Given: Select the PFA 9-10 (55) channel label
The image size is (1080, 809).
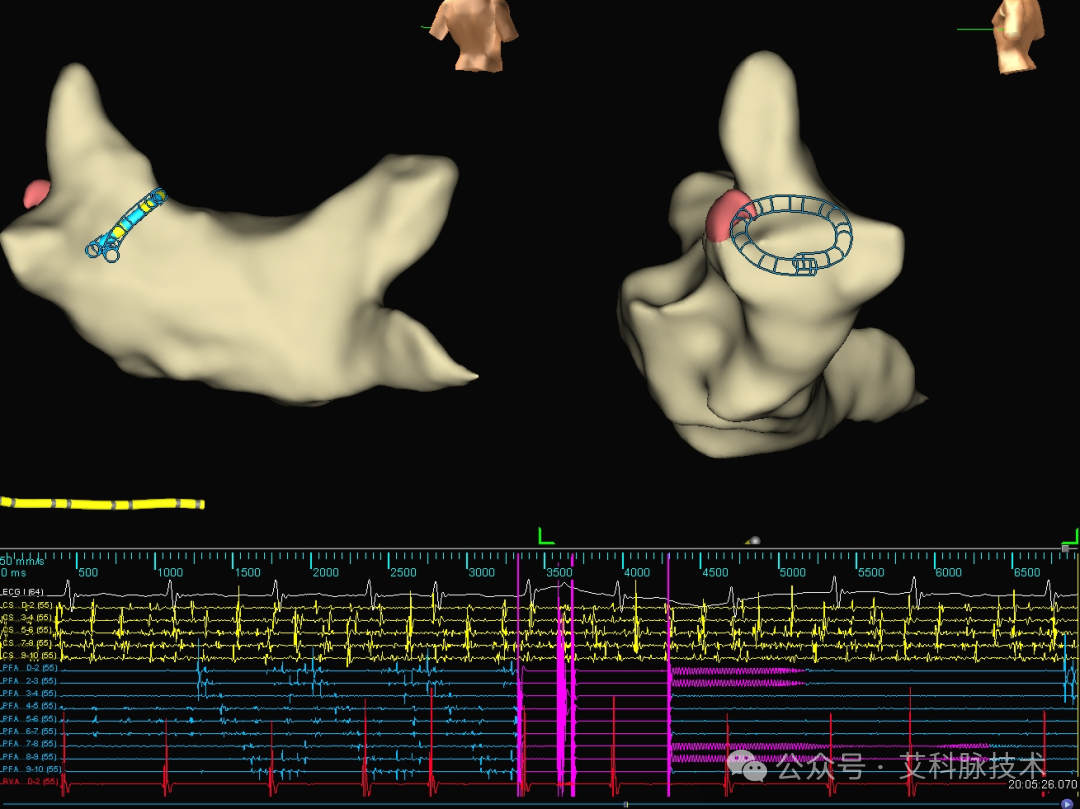Looking at the screenshot, I should (x=31, y=769).
